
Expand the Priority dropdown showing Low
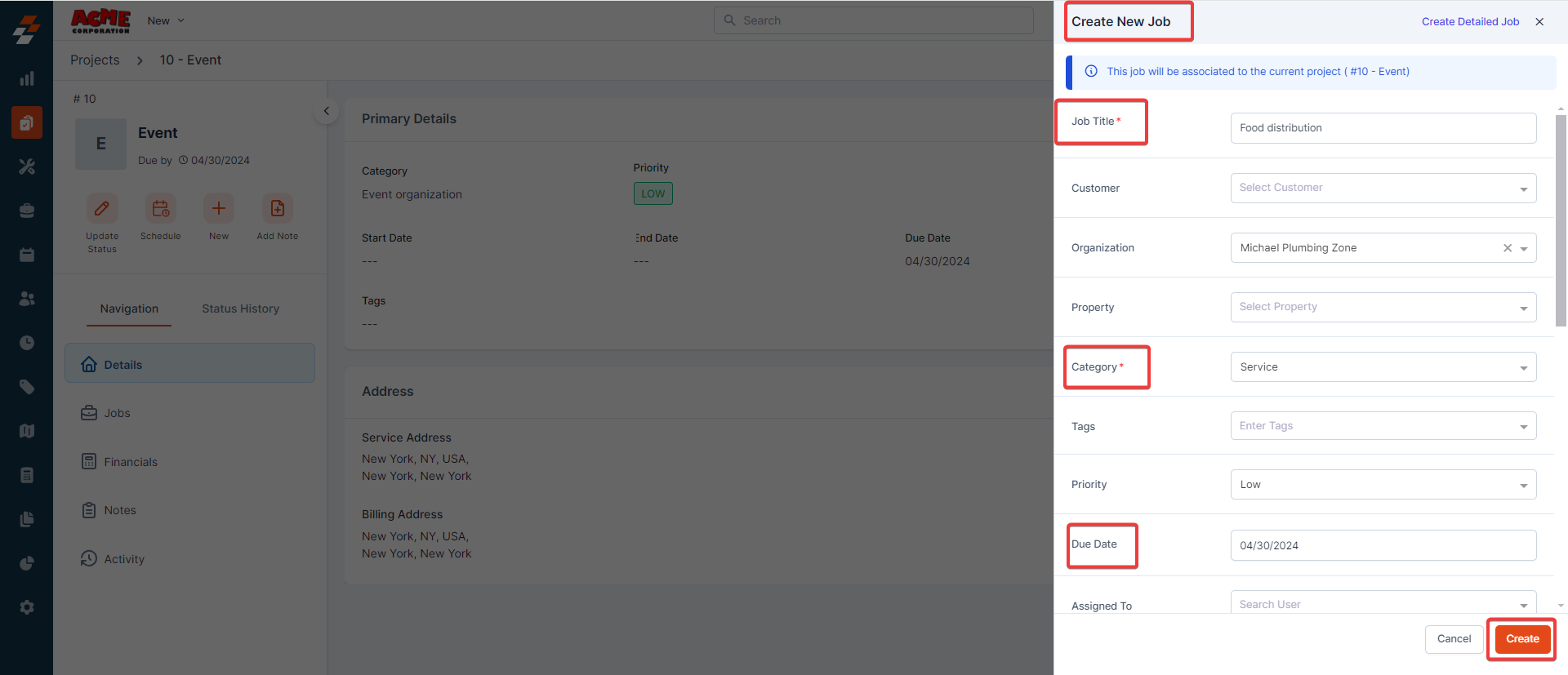1383,485
